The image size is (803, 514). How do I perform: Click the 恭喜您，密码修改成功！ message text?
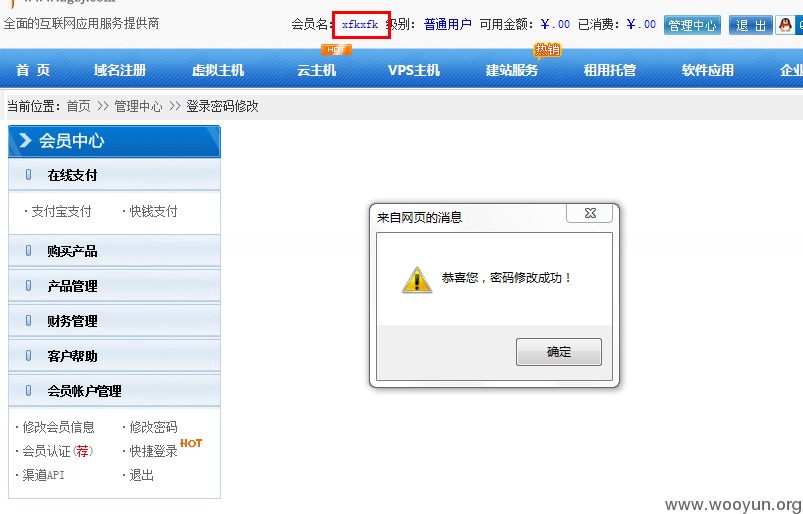[506, 278]
